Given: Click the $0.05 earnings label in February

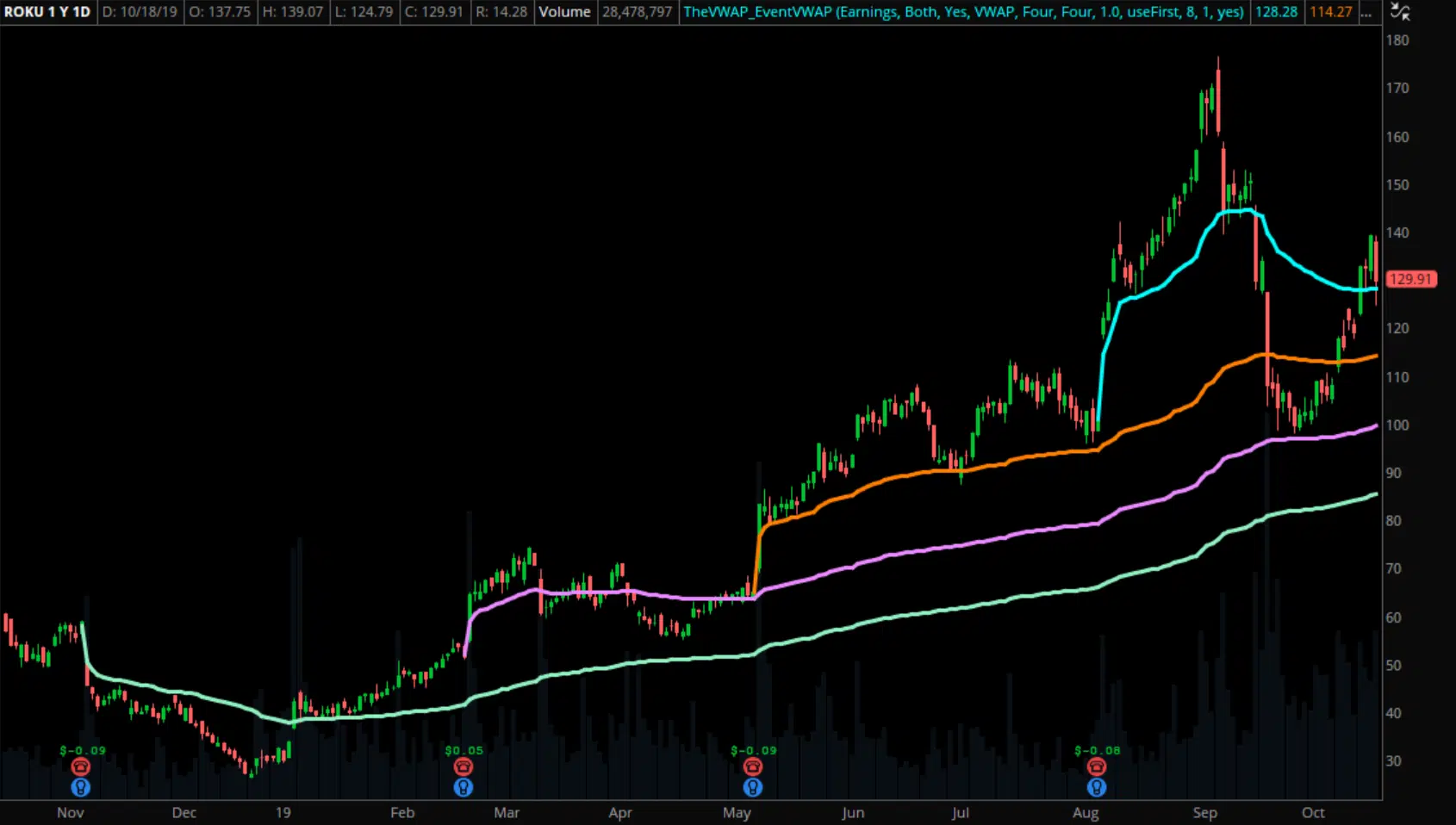Looking at the screenshot, I should coord(464,751).
